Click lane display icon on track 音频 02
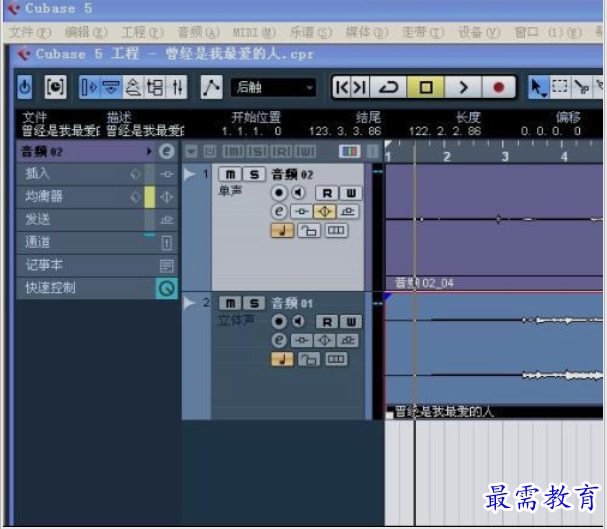 tap(336, 231)
